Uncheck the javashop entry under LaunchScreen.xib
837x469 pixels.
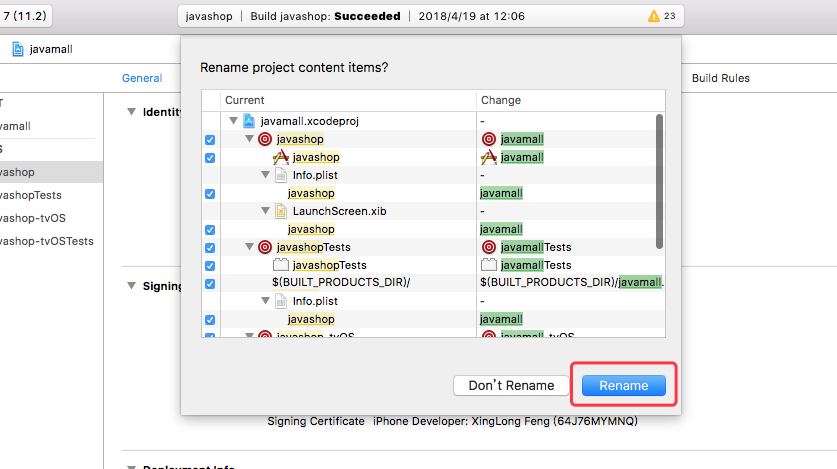coord(210,230)
